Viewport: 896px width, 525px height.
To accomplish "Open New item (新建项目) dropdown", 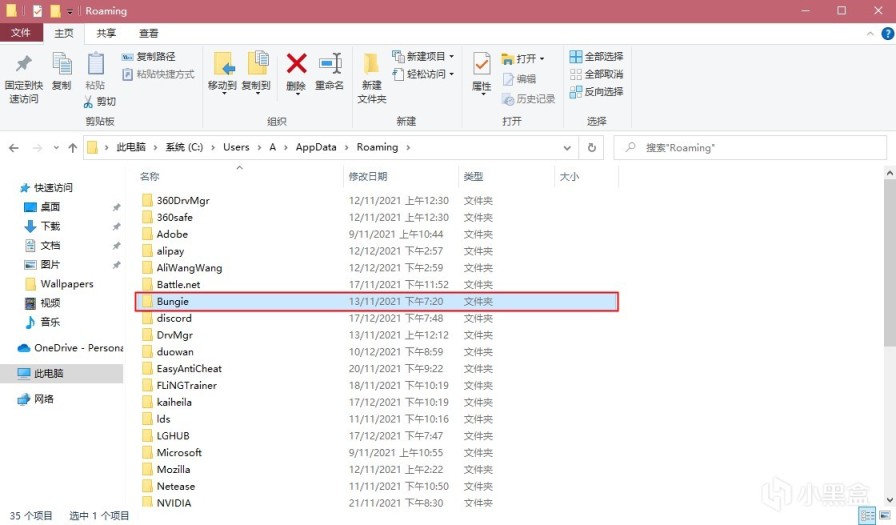I will (423, 56).
